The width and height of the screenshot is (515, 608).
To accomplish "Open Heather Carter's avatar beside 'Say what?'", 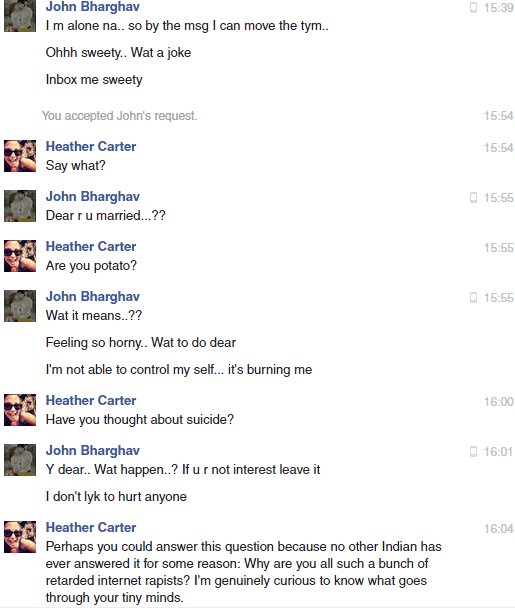I will coord(20,156).
